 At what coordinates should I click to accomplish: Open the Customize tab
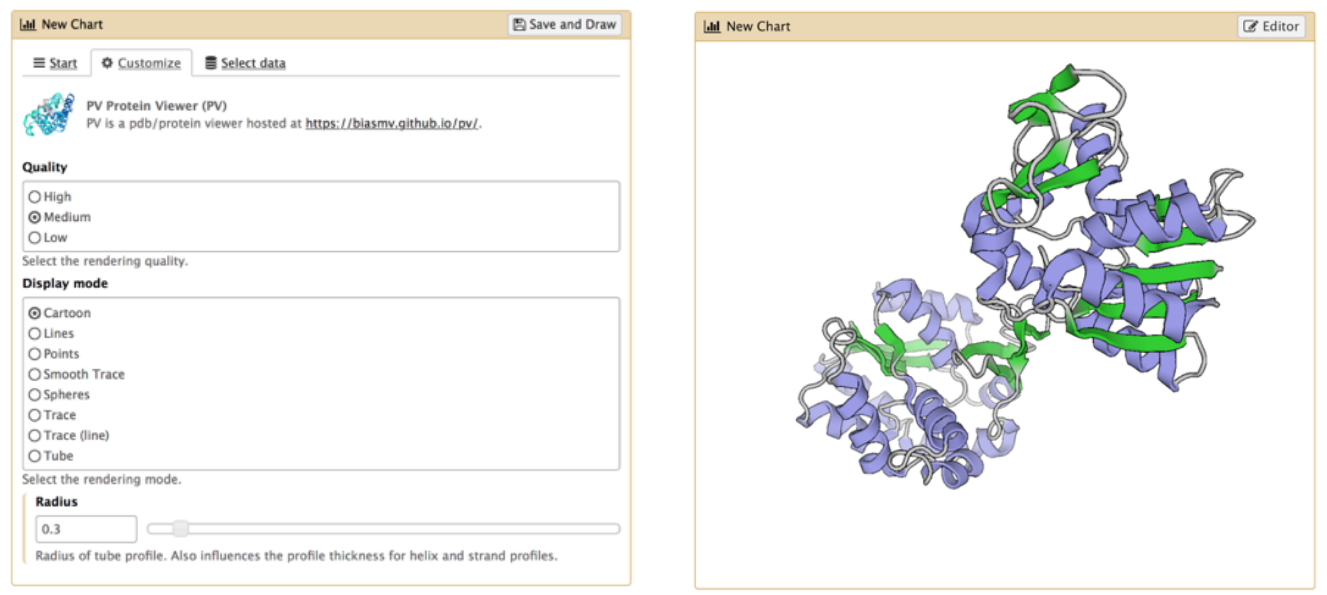(141, 63)
